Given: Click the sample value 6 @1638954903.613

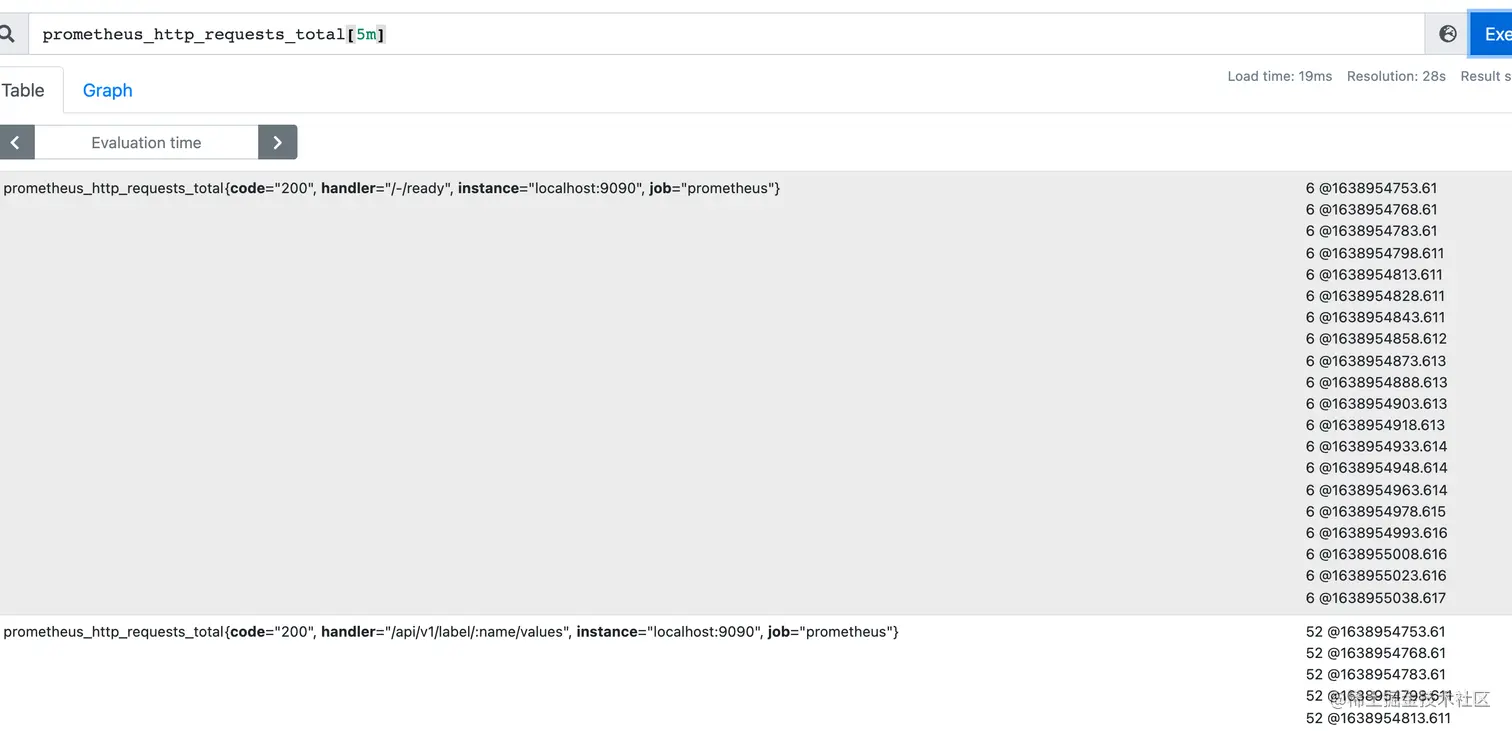Looking at the screenshot, I should point(1376,404).
